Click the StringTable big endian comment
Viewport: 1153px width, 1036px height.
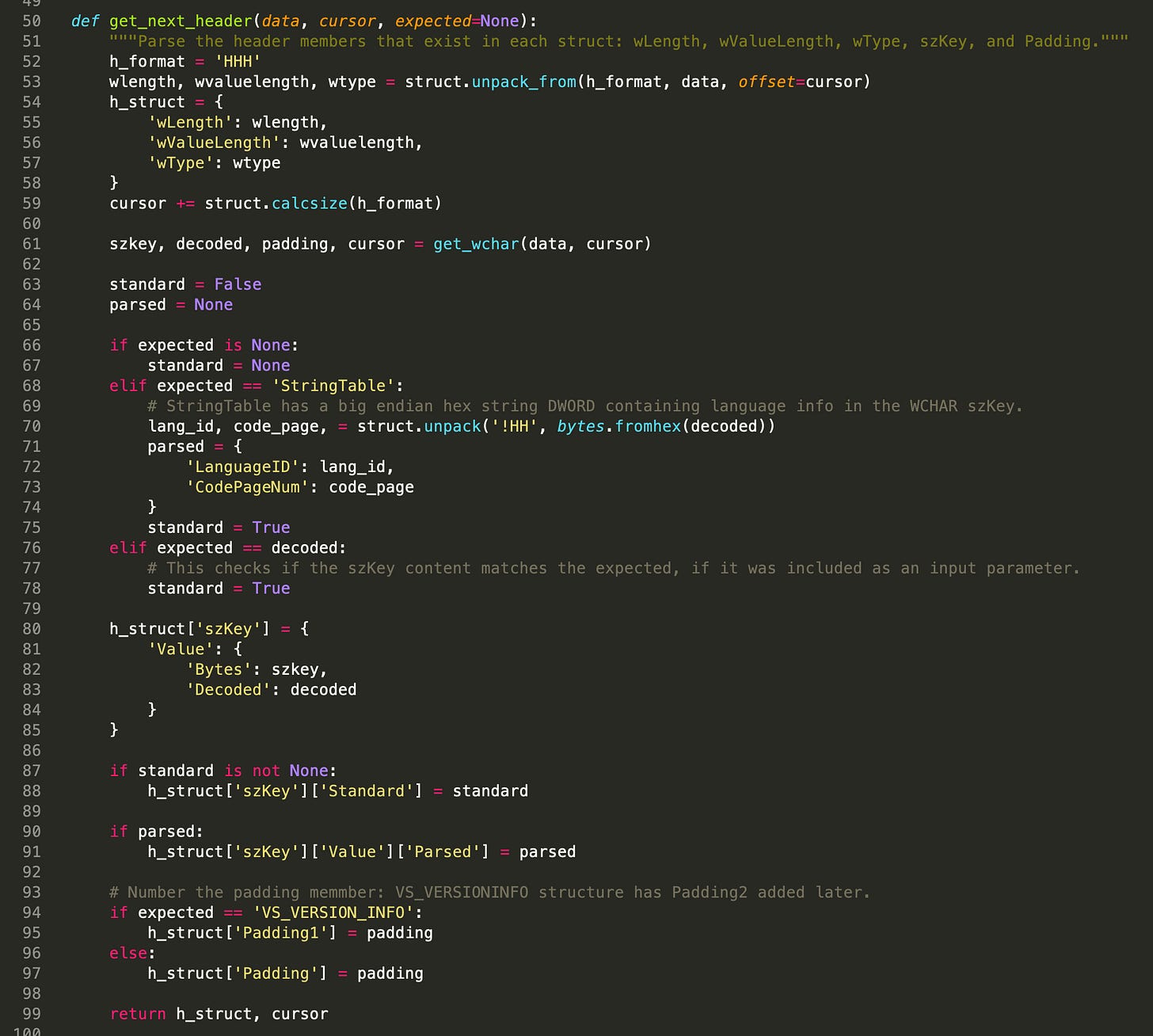[585, 406]
